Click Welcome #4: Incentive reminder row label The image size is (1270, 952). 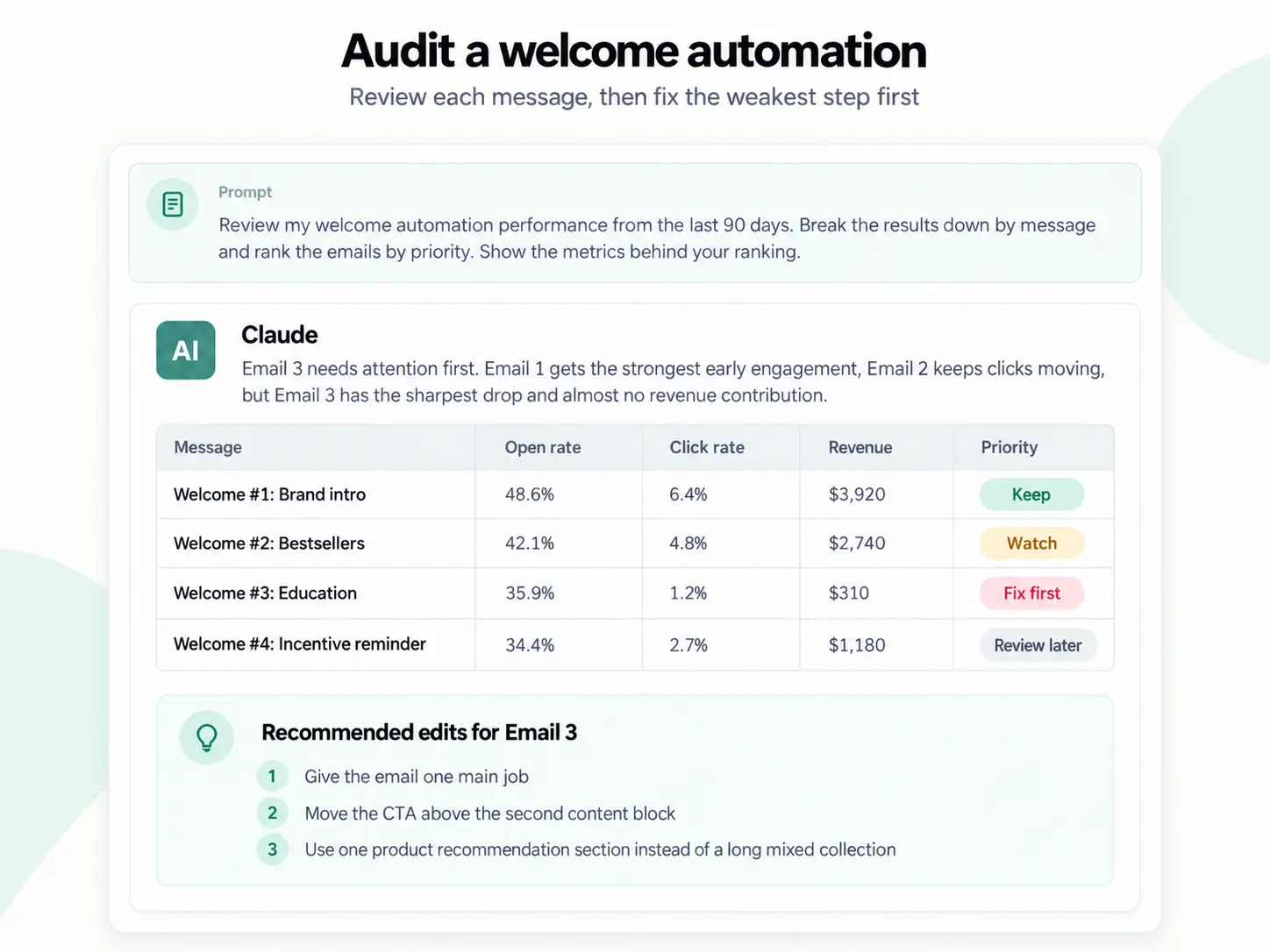pyautogui.click(x=300, y=644)
